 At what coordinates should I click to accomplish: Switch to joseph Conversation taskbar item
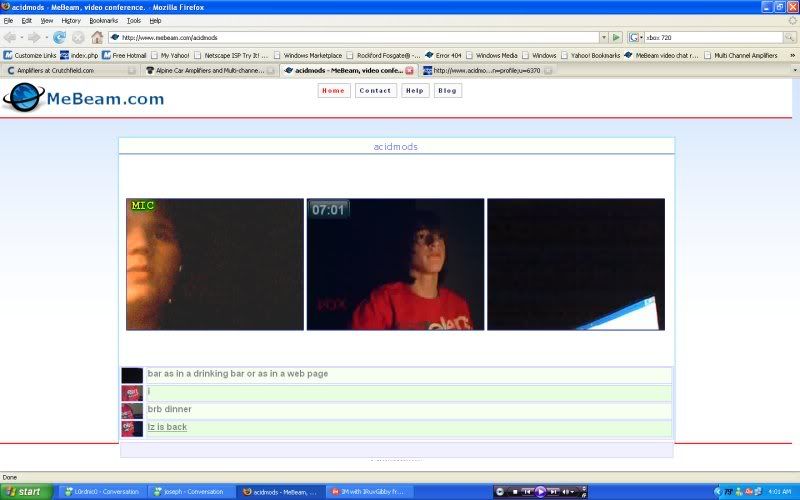(191, 492)
